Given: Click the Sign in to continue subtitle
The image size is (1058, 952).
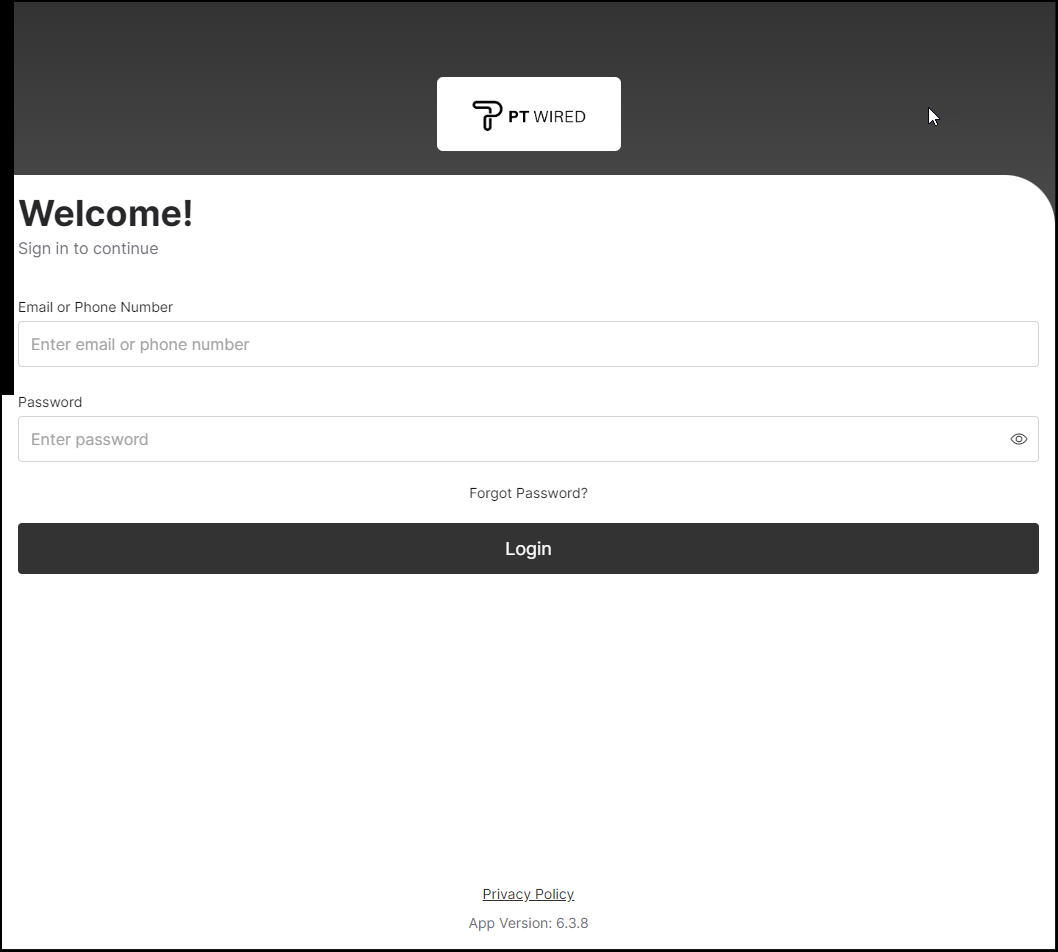Looking at the screenshot, I should (x=88, y=249).
